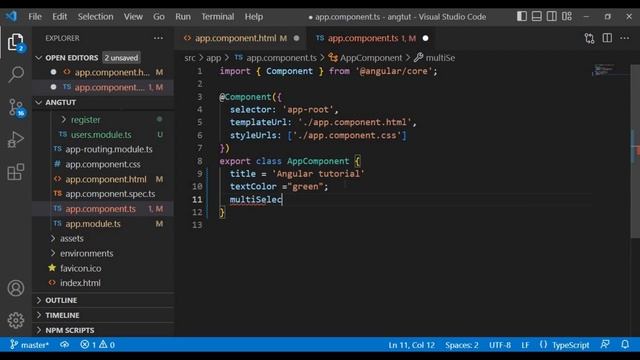Toggle the bottom panel layout icon
Screen dimensions: 640x360
[537, 16]
